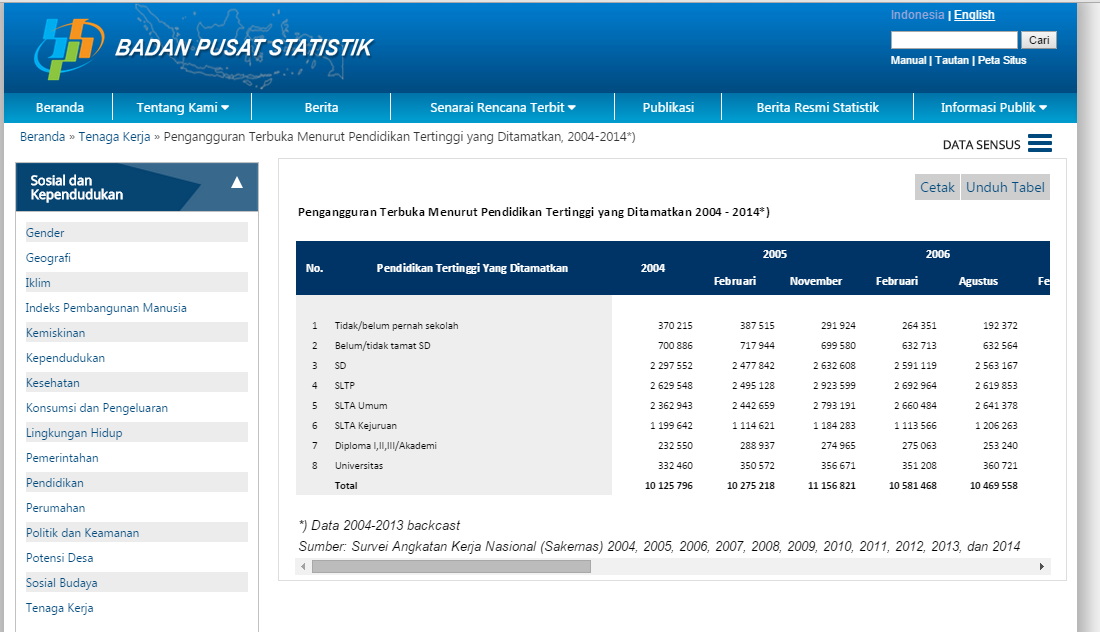Open the Tautan link
The width and height of the screenshot is (1100, 632).
click(952, 60)
